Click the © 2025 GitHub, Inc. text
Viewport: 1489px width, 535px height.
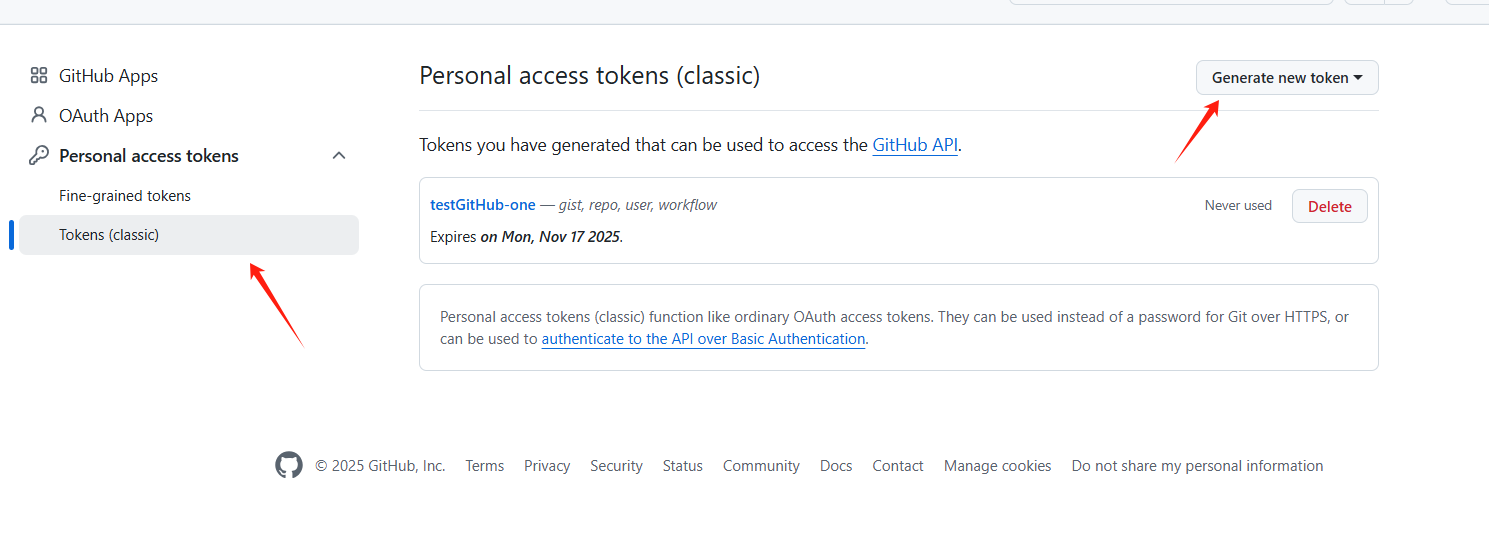[x=380, y=466]
